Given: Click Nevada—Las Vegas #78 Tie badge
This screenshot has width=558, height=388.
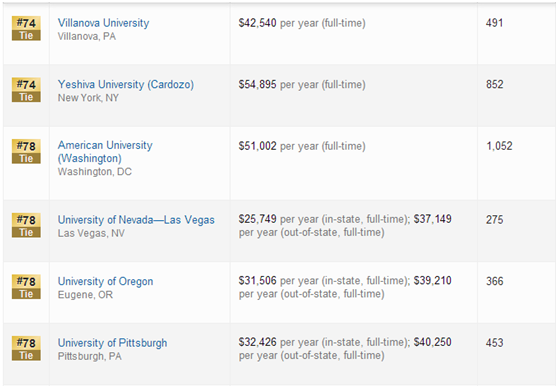Looking at the screenshot, I should point(26,225).
